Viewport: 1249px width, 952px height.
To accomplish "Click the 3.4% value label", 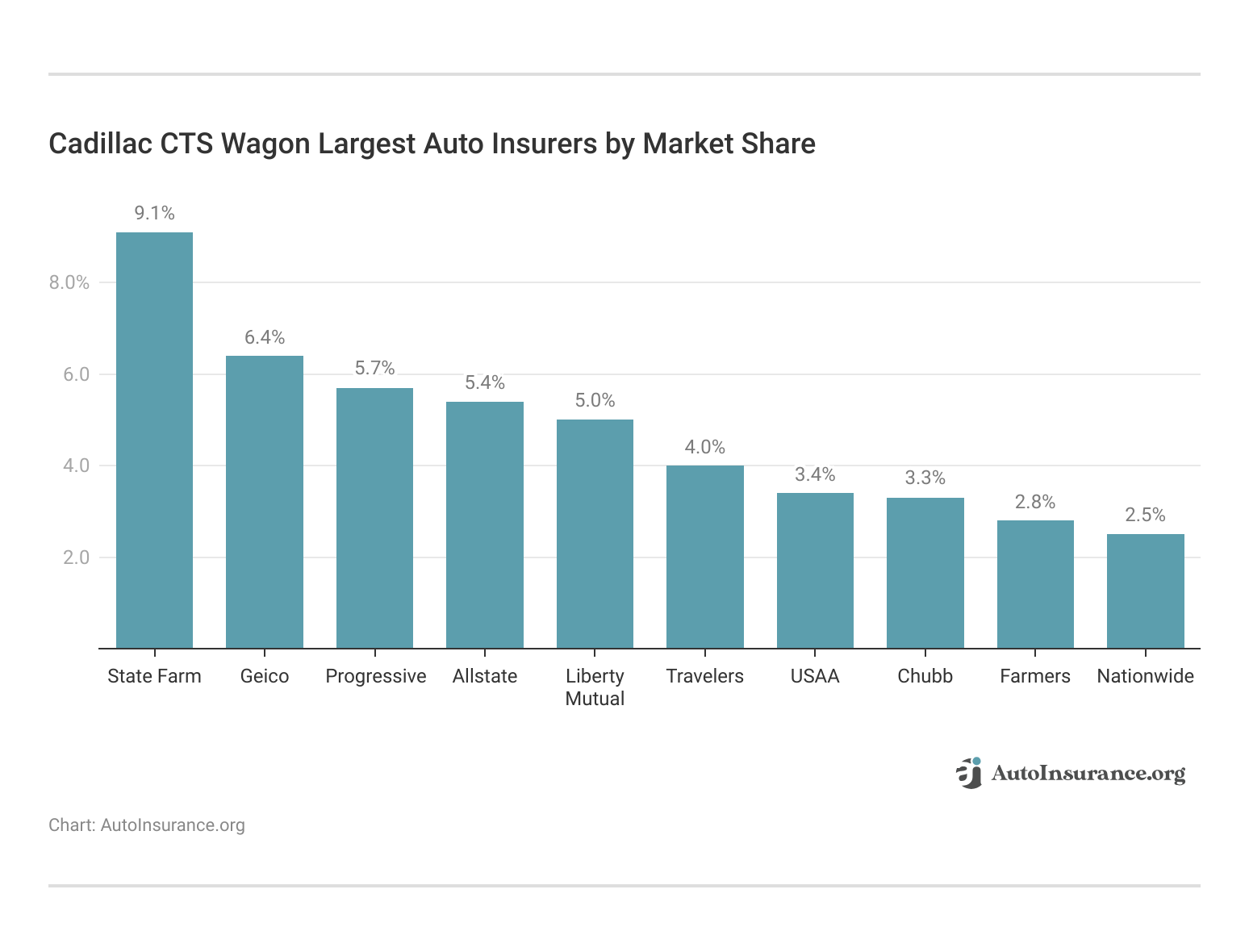I will [x=815, y=474].
